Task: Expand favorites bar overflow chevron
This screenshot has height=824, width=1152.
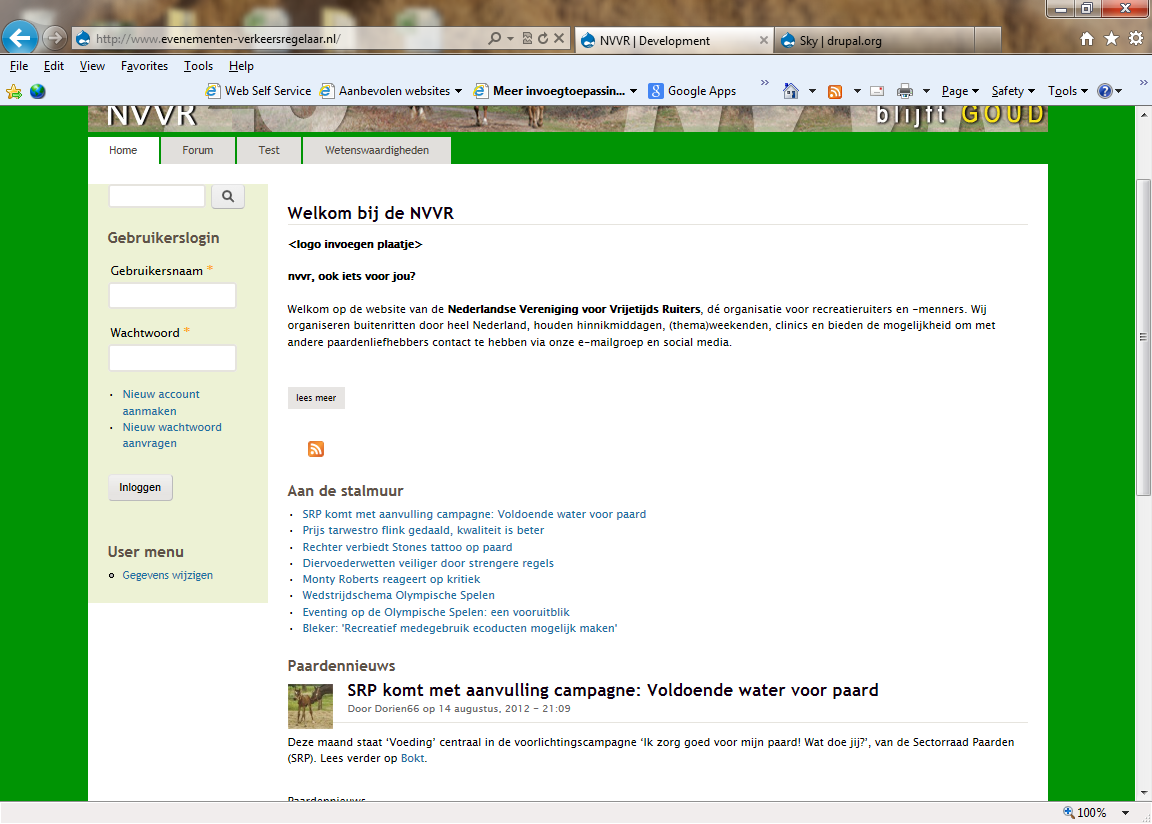Action: [764, 82]
